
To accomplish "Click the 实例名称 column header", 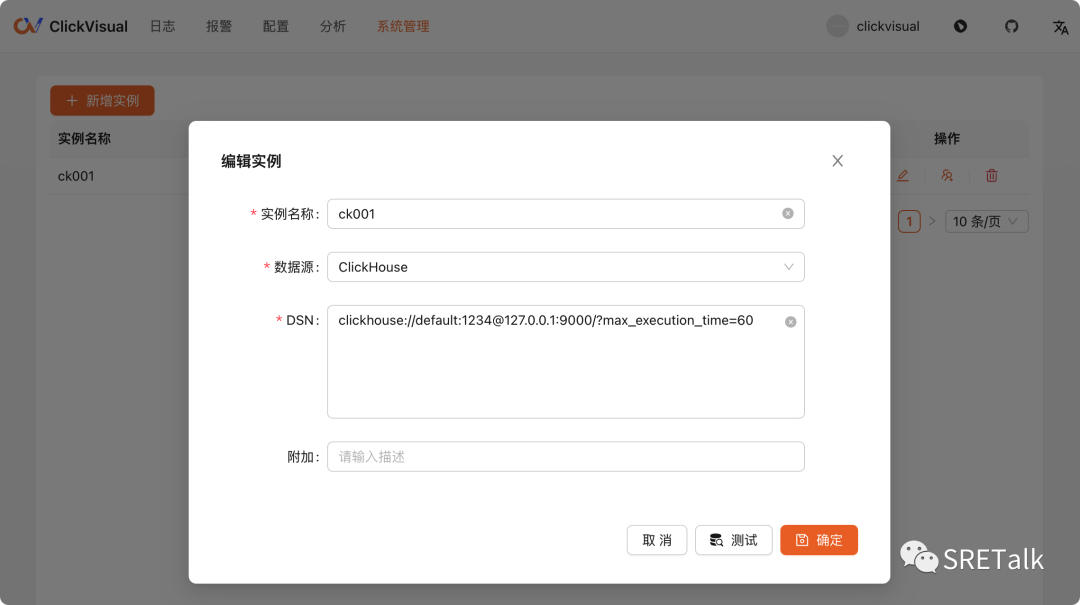I will click(84, 139).
